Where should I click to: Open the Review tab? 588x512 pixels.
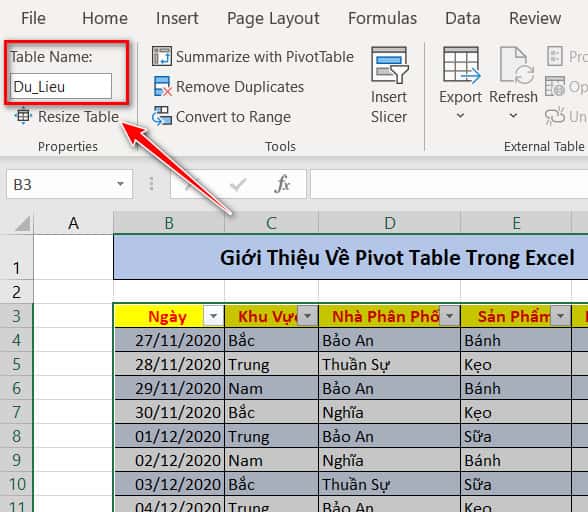535,18
